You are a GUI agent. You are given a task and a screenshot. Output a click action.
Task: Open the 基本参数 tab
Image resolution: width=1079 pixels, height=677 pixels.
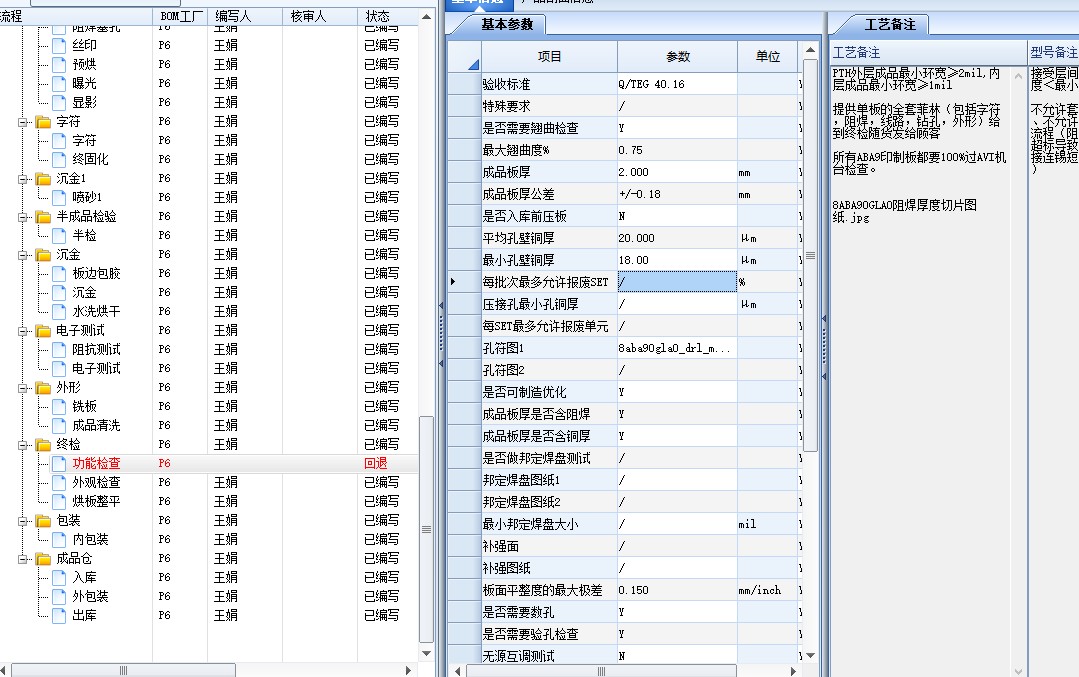tap(506, 25)
